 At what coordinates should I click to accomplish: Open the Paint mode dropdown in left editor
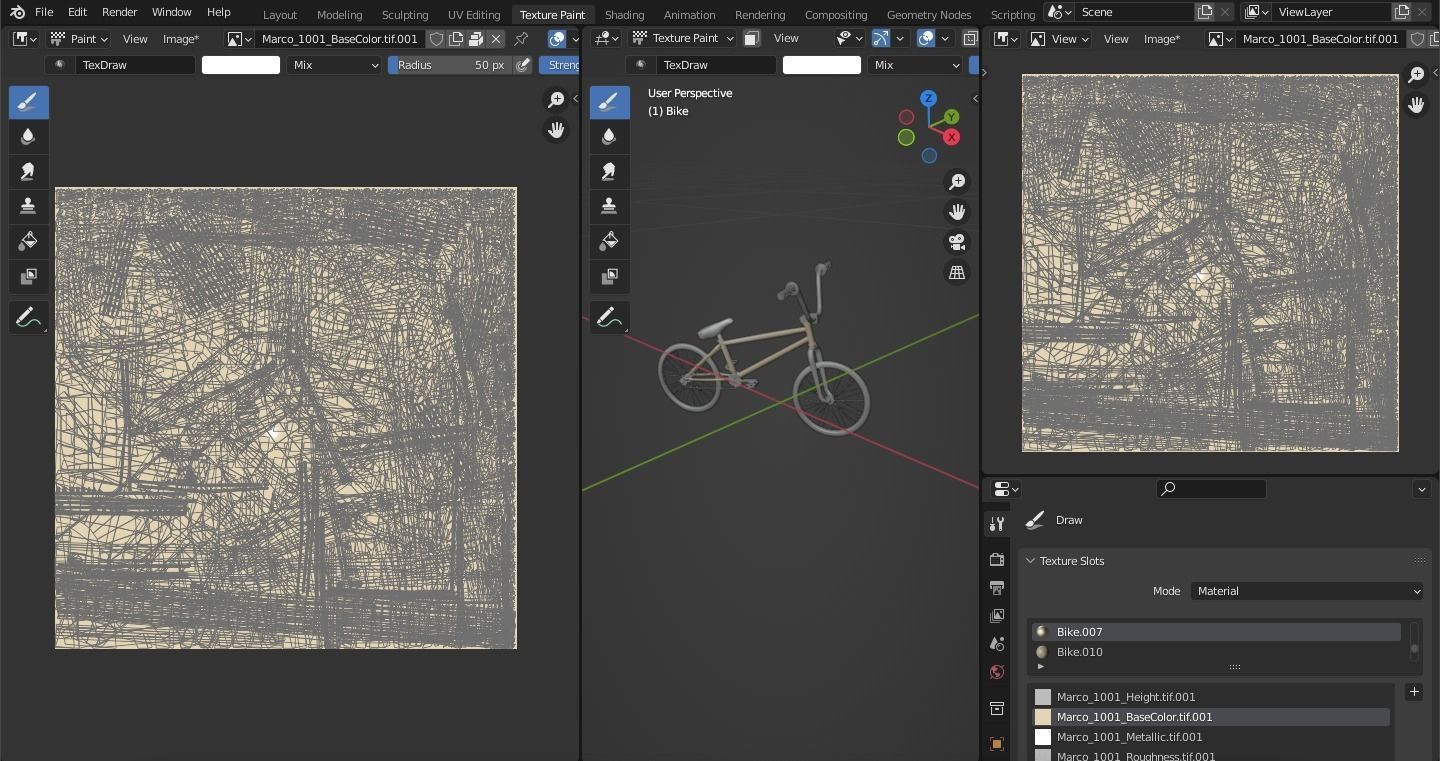(x=80, y=39)
